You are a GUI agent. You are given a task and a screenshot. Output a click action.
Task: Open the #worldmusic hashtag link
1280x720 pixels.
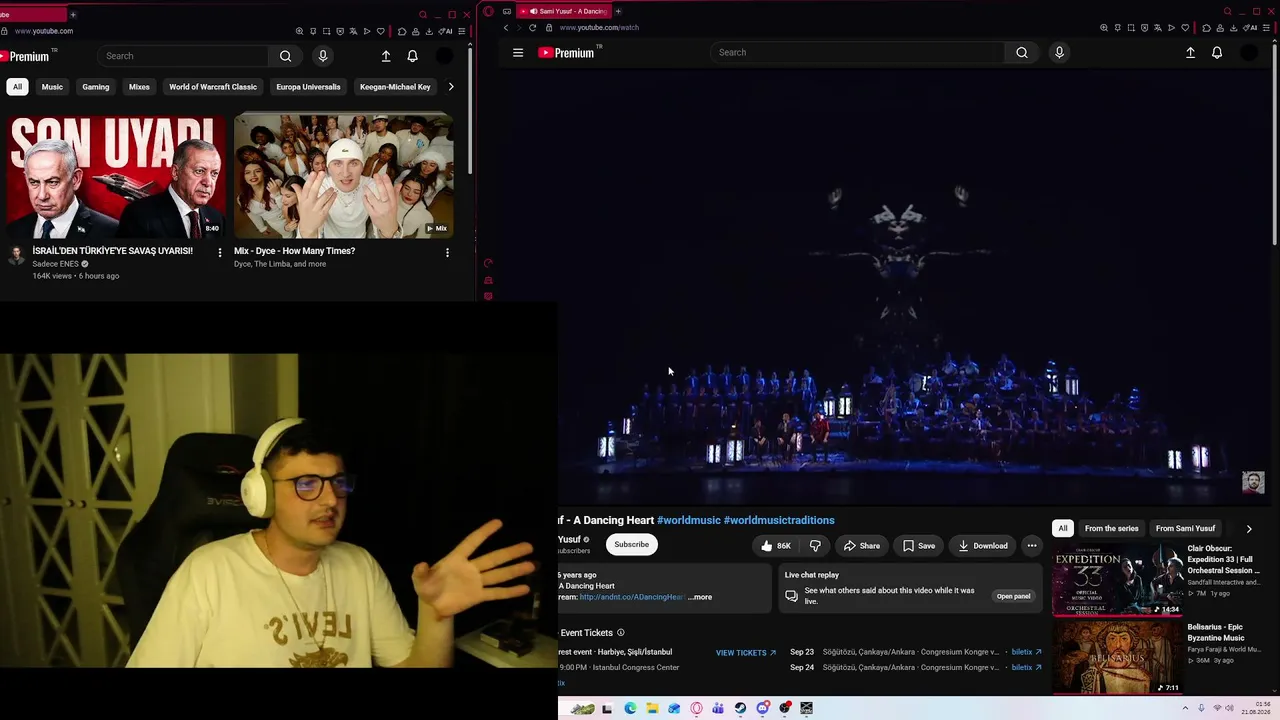pos(688,520)
